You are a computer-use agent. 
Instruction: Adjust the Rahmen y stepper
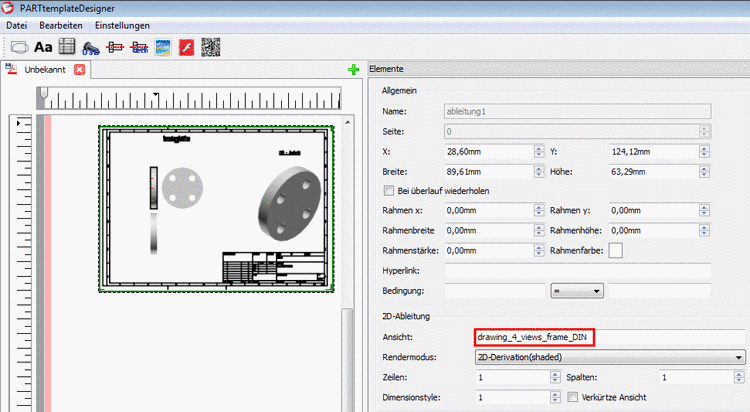pyautogui.click(x=704, y=210)
